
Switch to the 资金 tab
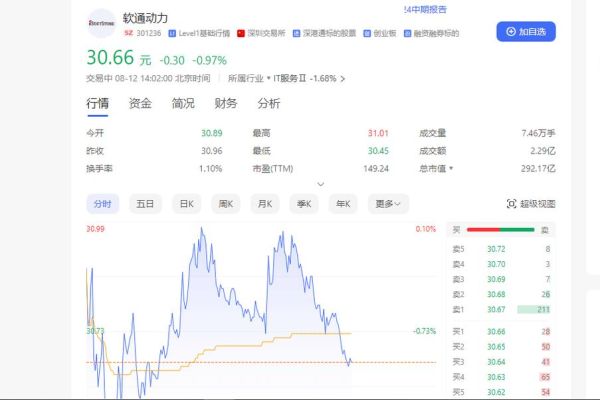(140, 103)
